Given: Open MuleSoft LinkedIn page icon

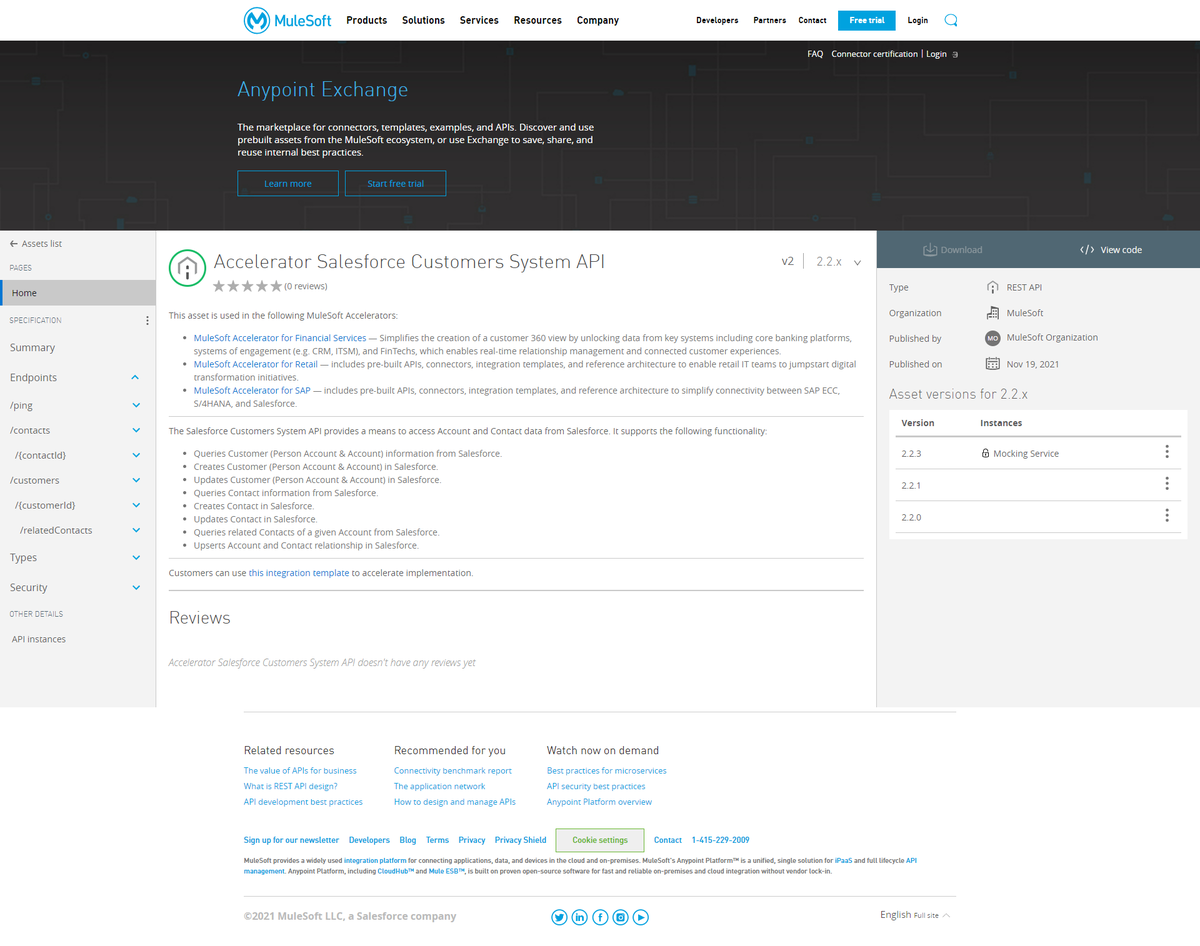Looking at the screenshot, I should point(580,917).
